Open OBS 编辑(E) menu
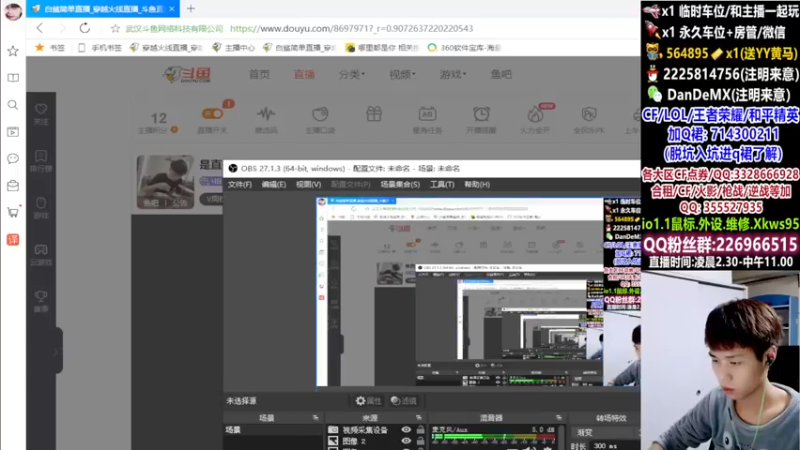 coord(273,184)
